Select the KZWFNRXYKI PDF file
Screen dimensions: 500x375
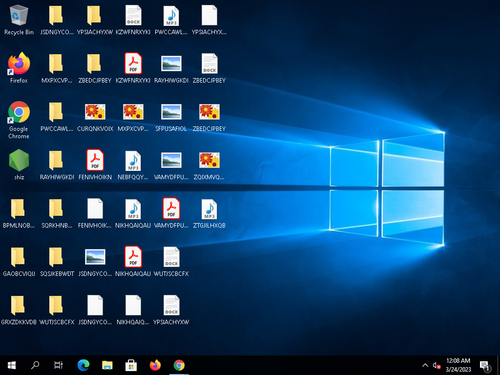tap(133, 68)
